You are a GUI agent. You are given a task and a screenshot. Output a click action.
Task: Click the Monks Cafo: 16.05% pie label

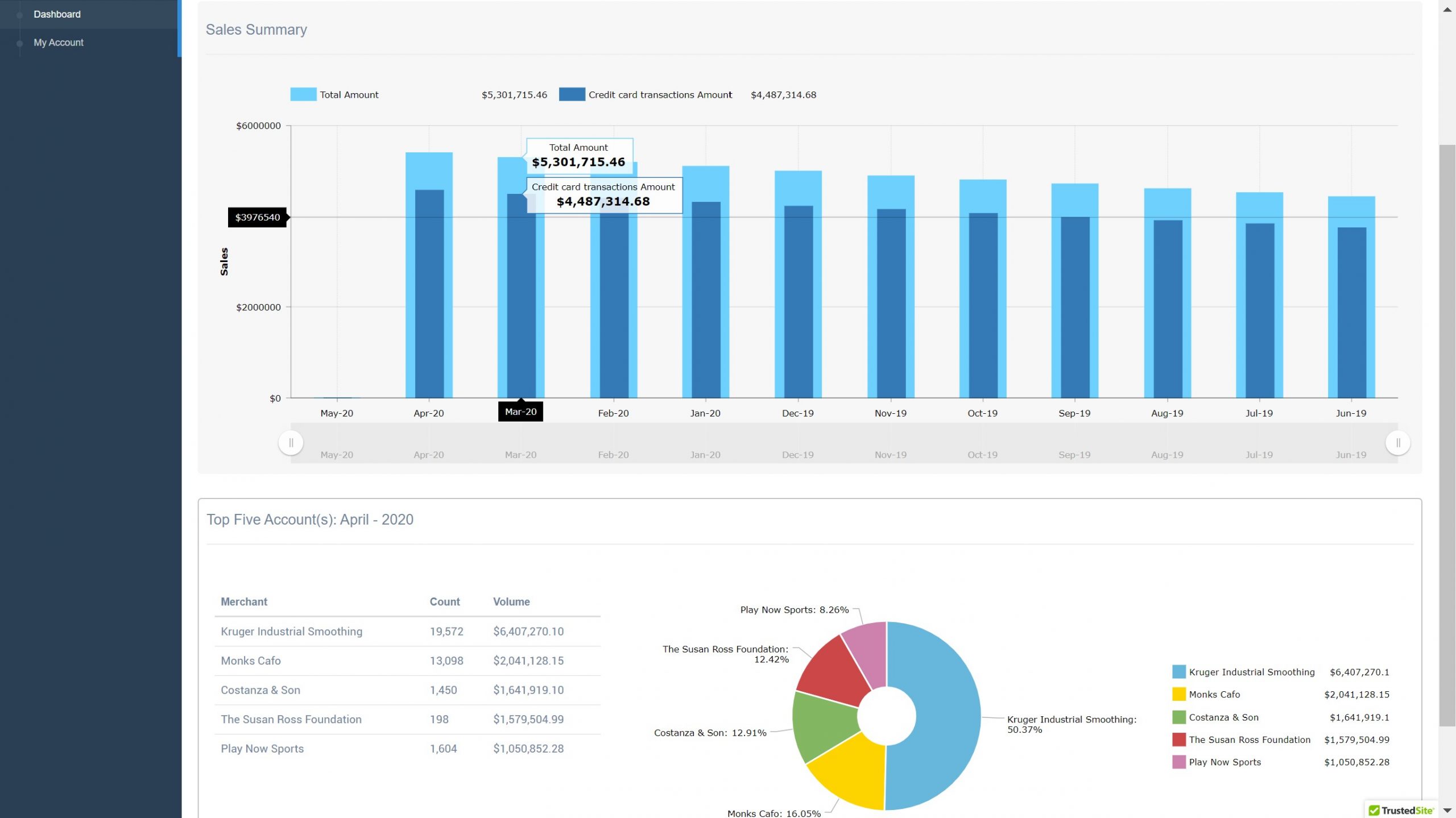click(774, 813)
